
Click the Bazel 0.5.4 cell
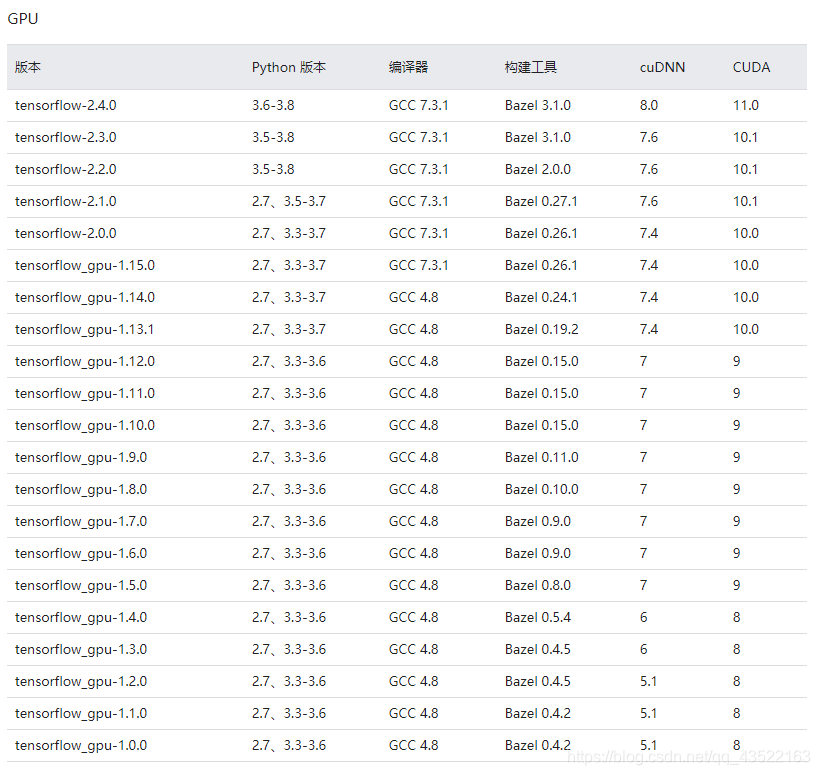(x=538, y=617)
